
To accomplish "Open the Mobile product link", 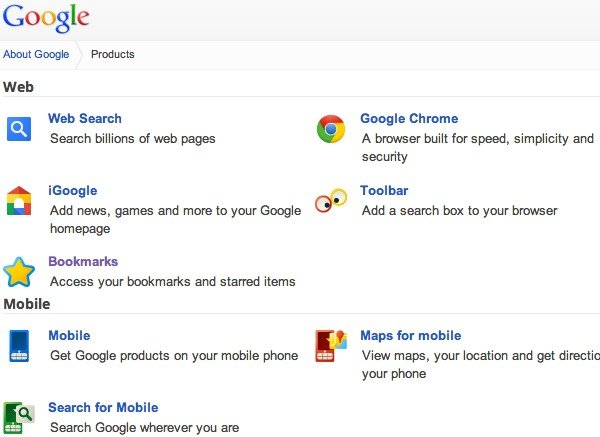I will (69, 336).
